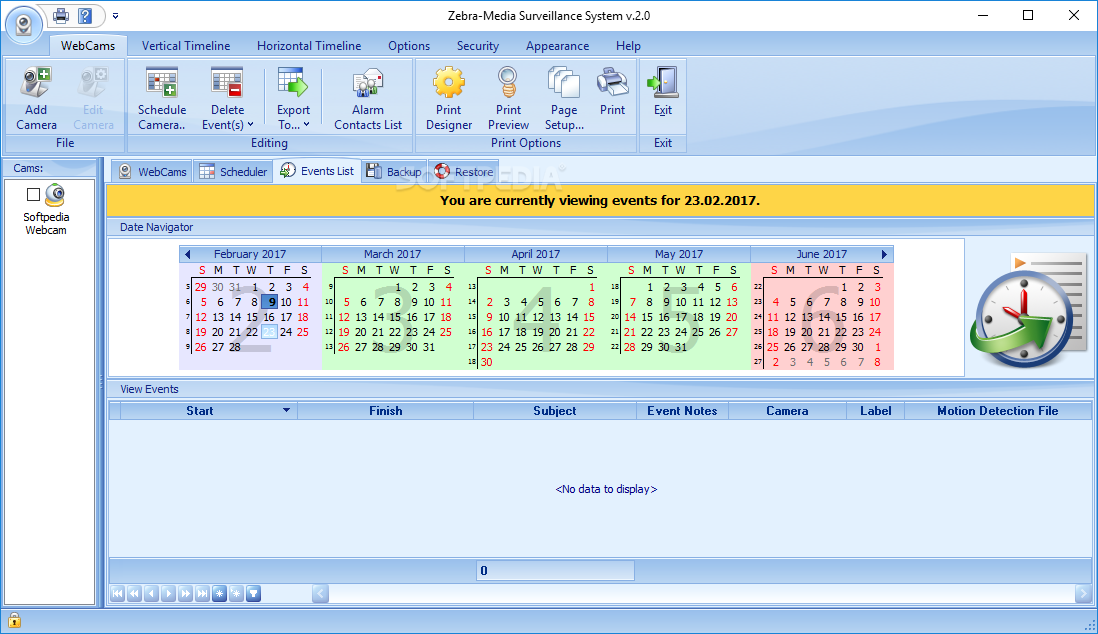
Task: Select February 9 in the calendar
Action: (270, 302)
